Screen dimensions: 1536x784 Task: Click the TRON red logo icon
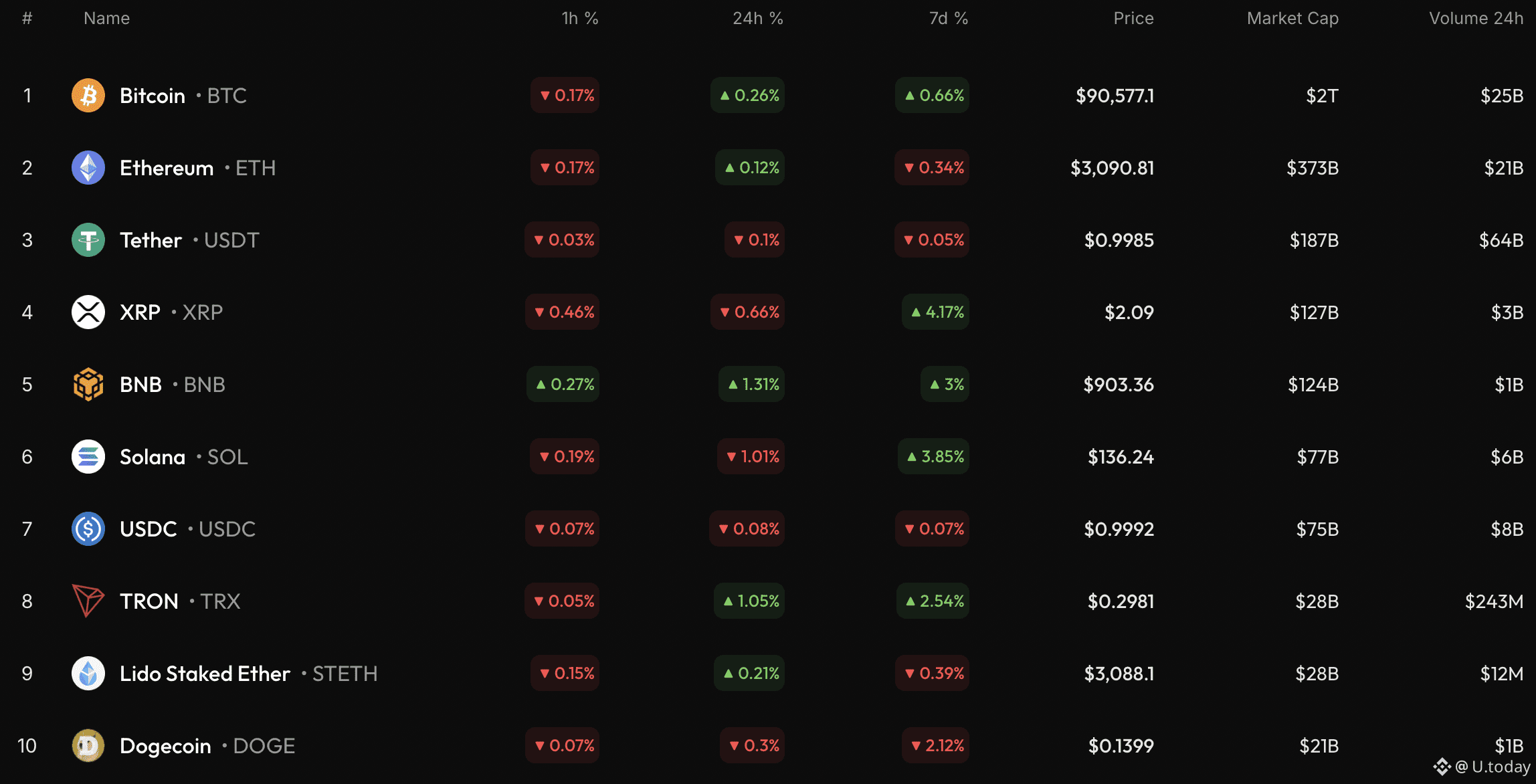[88, 601]
